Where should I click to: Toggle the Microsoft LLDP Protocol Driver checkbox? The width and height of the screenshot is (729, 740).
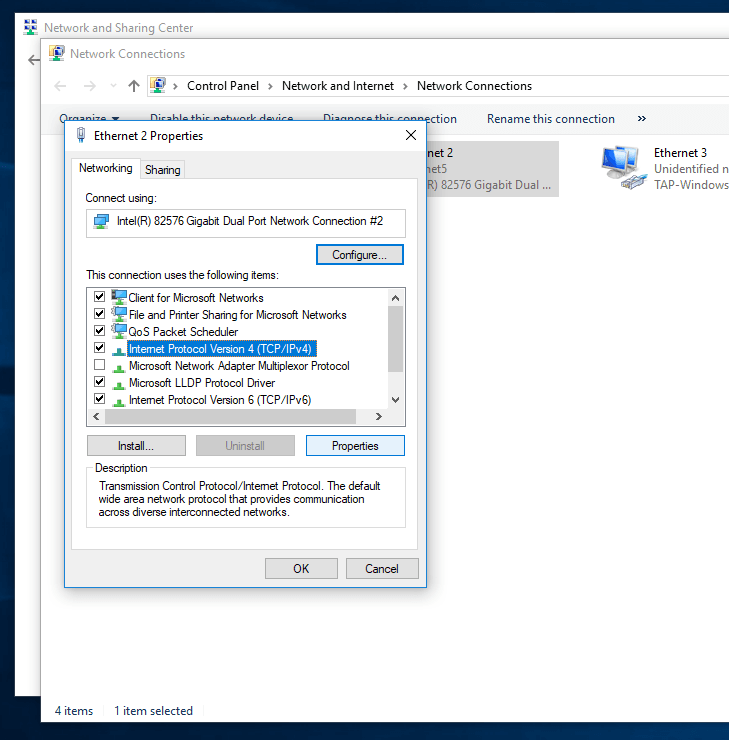[x=99, y=383]
